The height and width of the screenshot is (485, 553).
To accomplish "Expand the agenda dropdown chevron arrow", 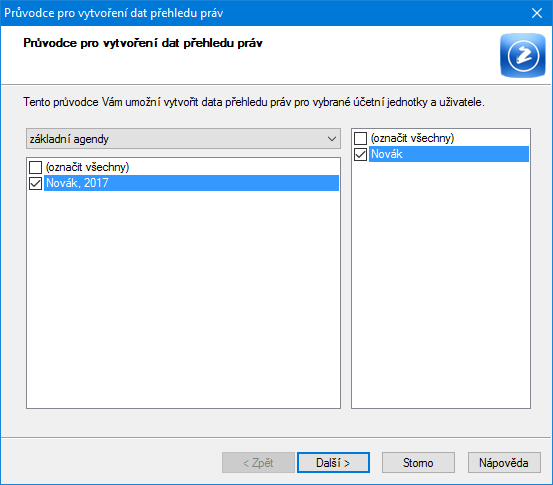I will tap(332, 139).
